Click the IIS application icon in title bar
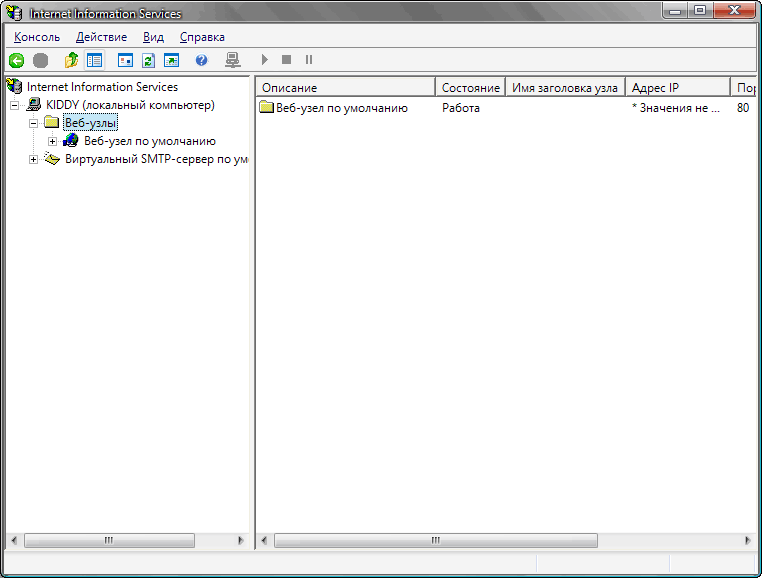This screenshot has height=578, width=762. point(15,13)
